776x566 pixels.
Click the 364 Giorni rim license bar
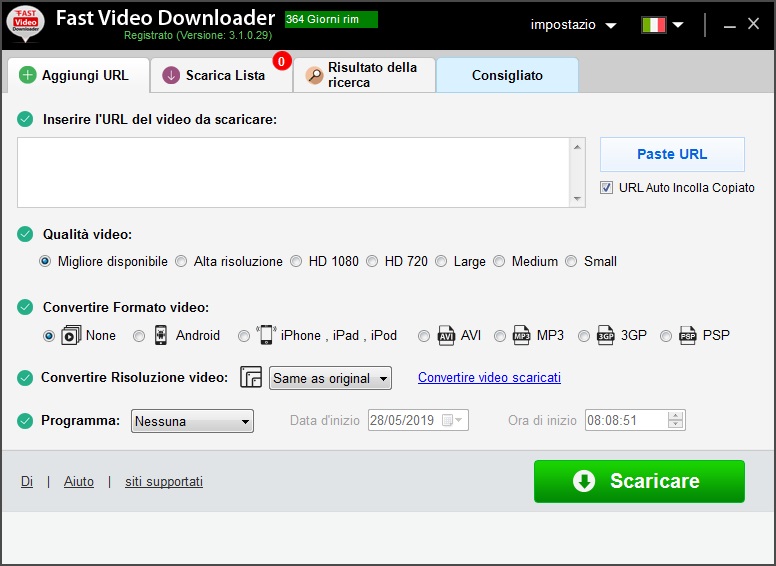[x=331, y=20]
